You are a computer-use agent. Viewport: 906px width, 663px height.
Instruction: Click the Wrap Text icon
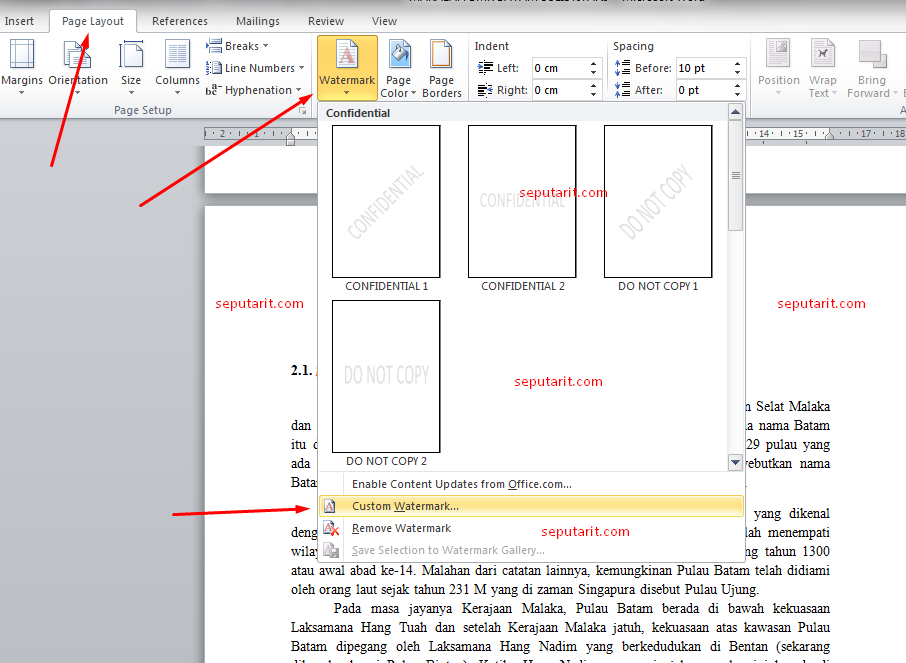point(823,55)
